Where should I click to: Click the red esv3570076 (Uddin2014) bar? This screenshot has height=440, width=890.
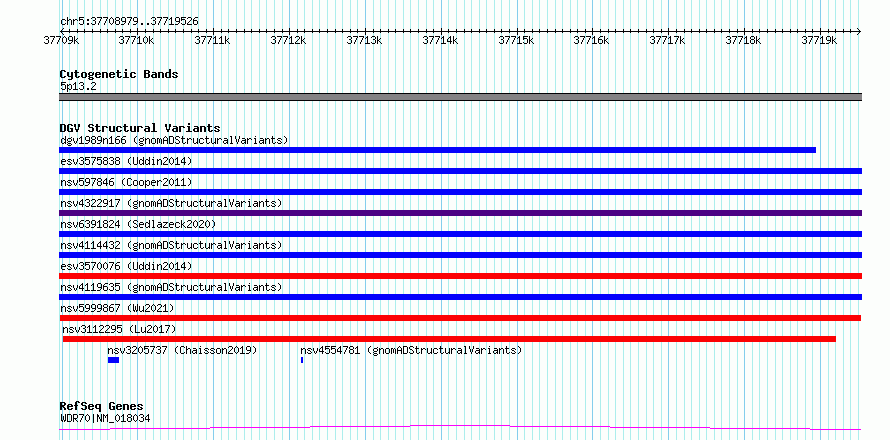[x=460, y=276]
